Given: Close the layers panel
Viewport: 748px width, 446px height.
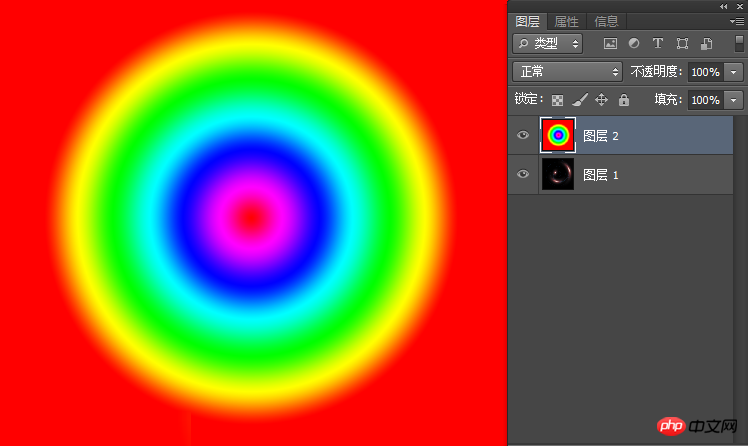Looking at the screenshot, I should (x=740, y=6).
